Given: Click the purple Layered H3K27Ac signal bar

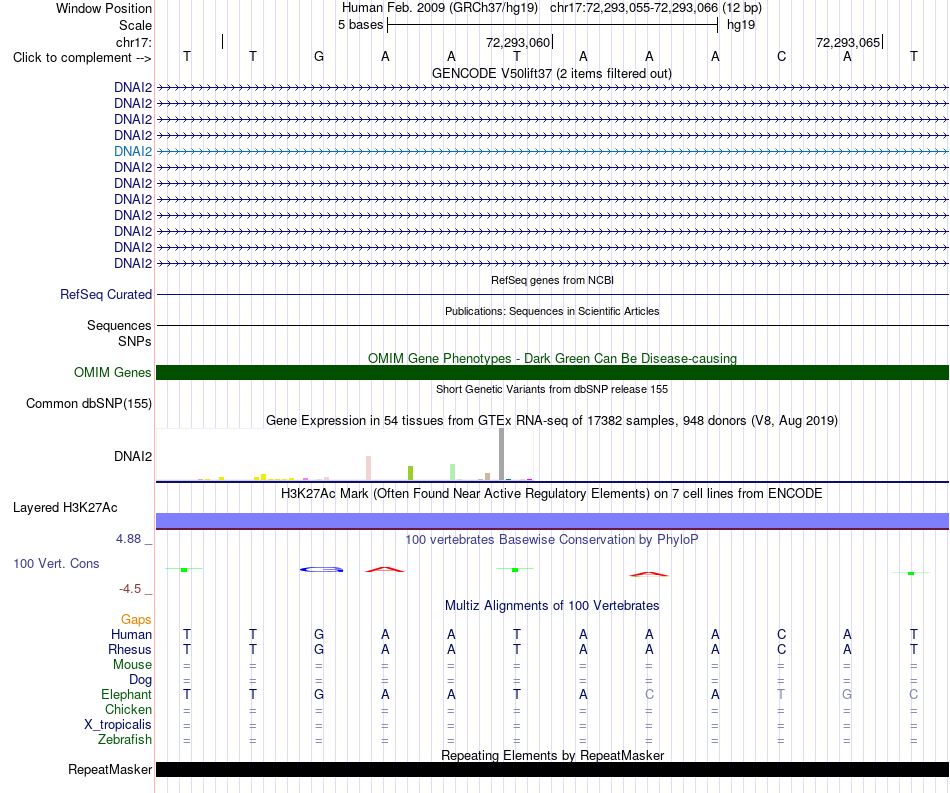Looking at the screenshot, I should [552, 521].
